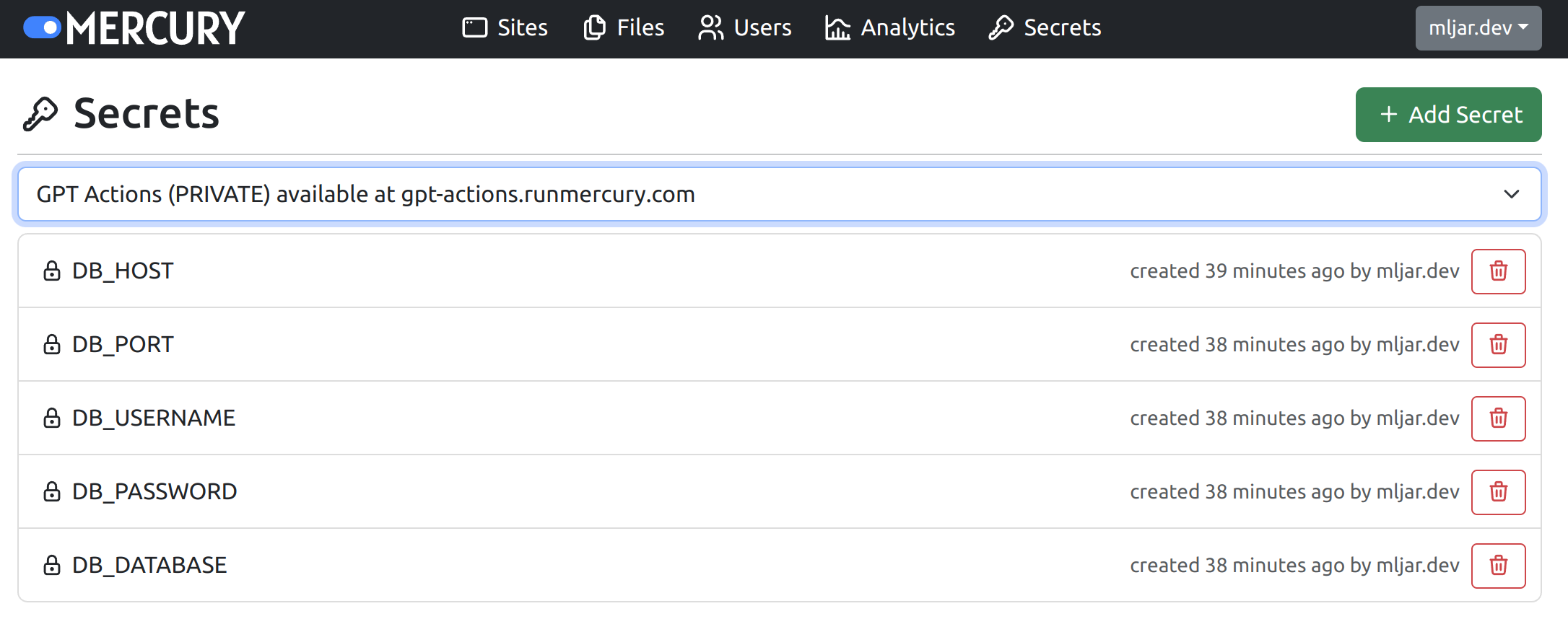
Task: Click the Sites icon in navigation
Action: (474, 27)
